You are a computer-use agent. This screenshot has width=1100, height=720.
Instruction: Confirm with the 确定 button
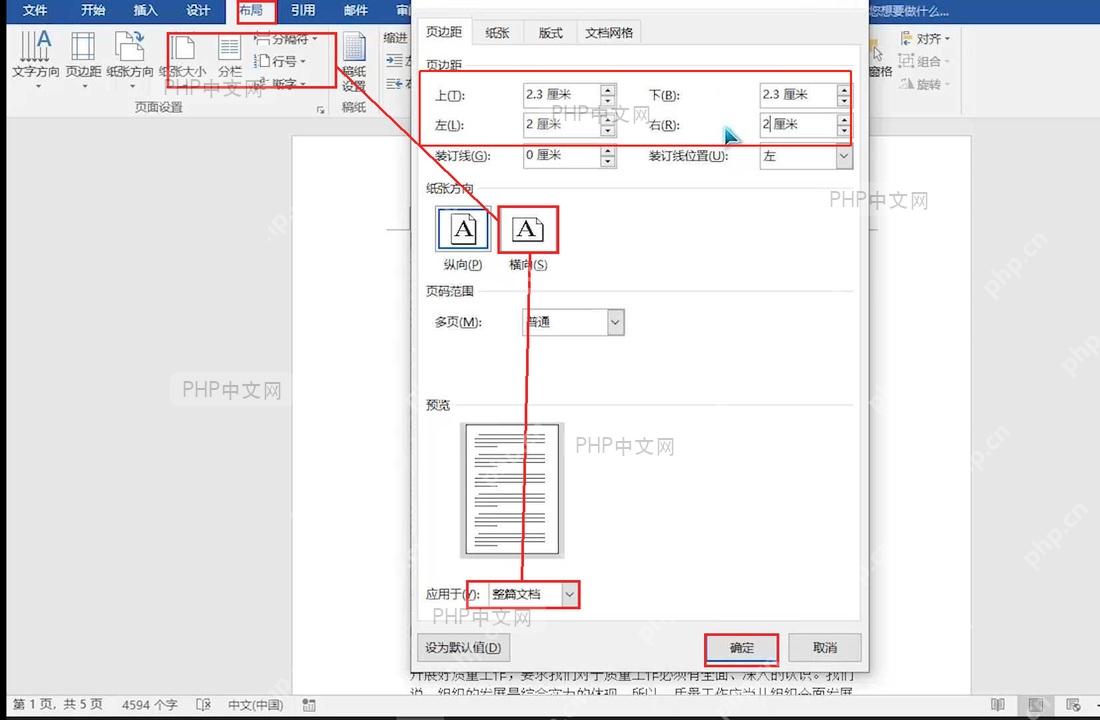tap(742, 648)
